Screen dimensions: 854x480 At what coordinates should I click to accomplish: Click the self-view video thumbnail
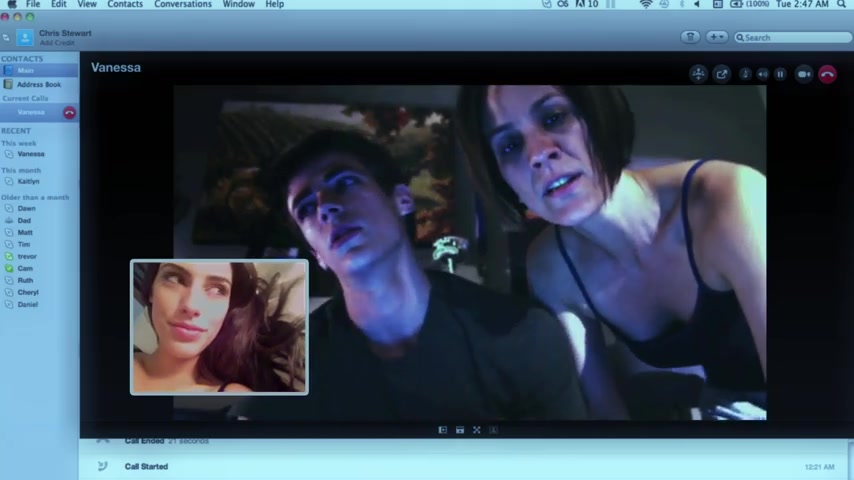click(219, 327)
